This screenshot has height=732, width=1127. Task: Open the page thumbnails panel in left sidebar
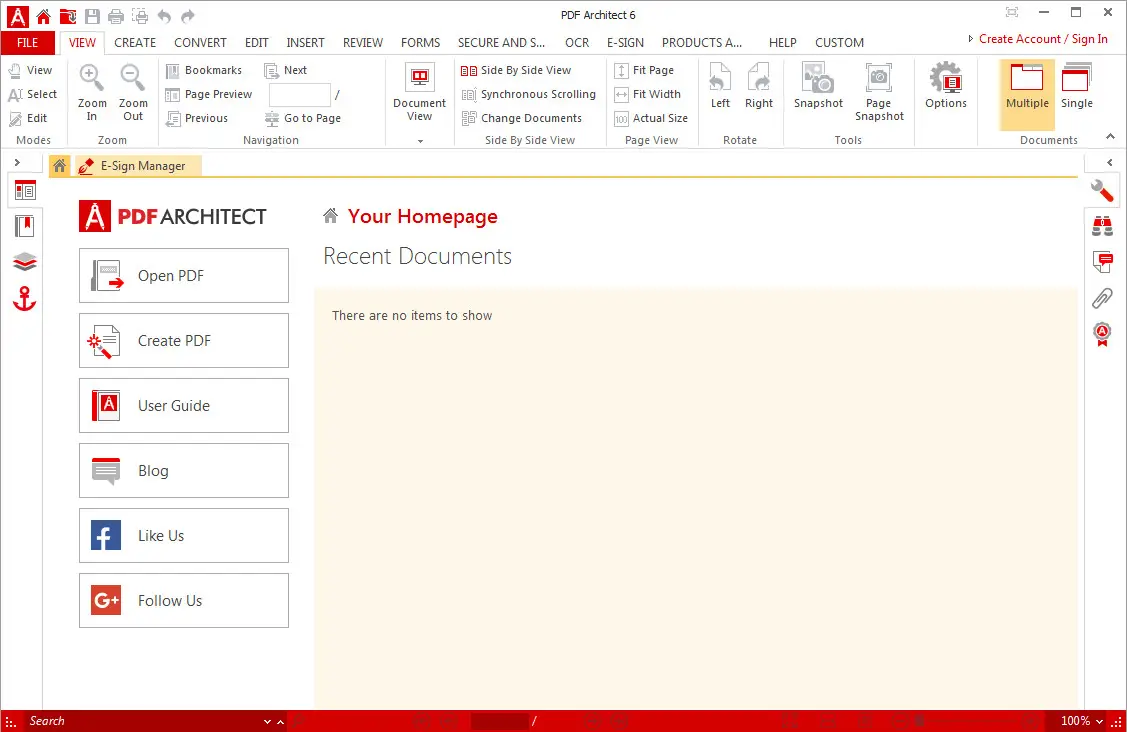click(25, 191)
